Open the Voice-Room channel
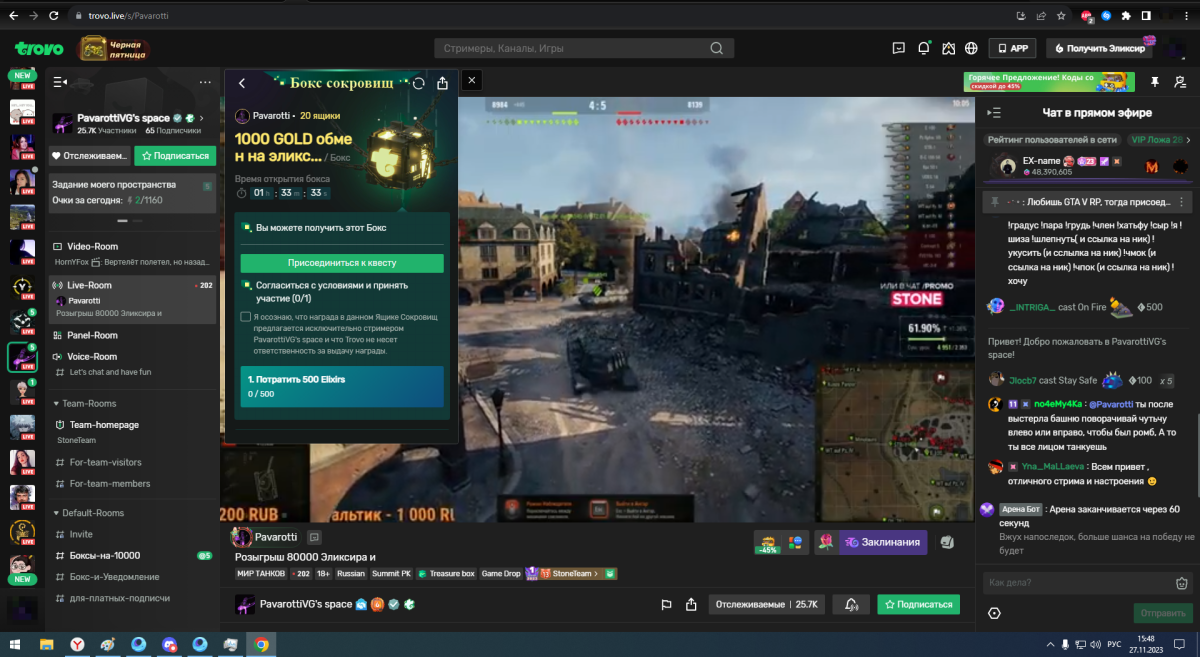 (x=92, y=357)
